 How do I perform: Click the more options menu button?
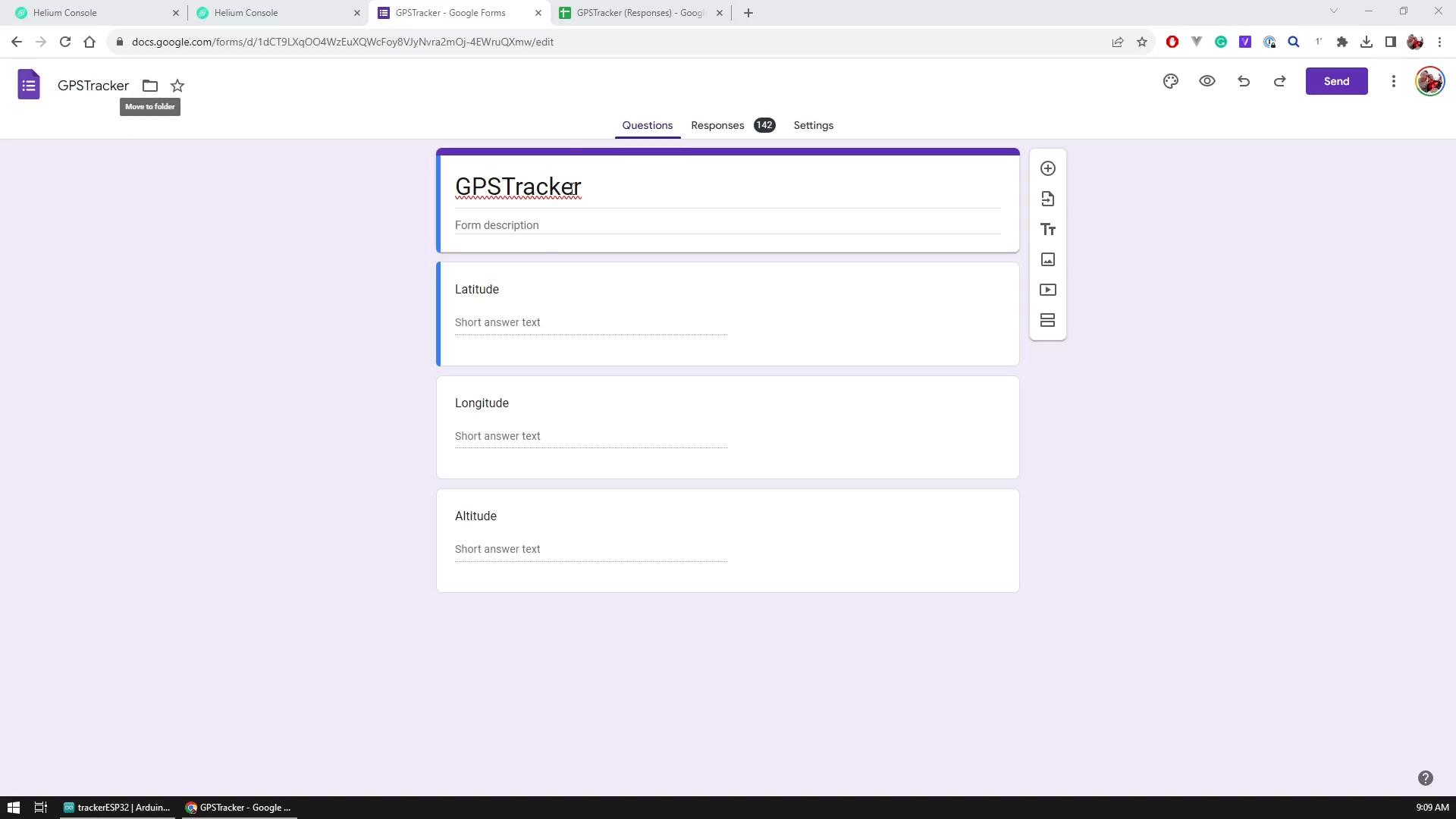[x=1393, y=81]
